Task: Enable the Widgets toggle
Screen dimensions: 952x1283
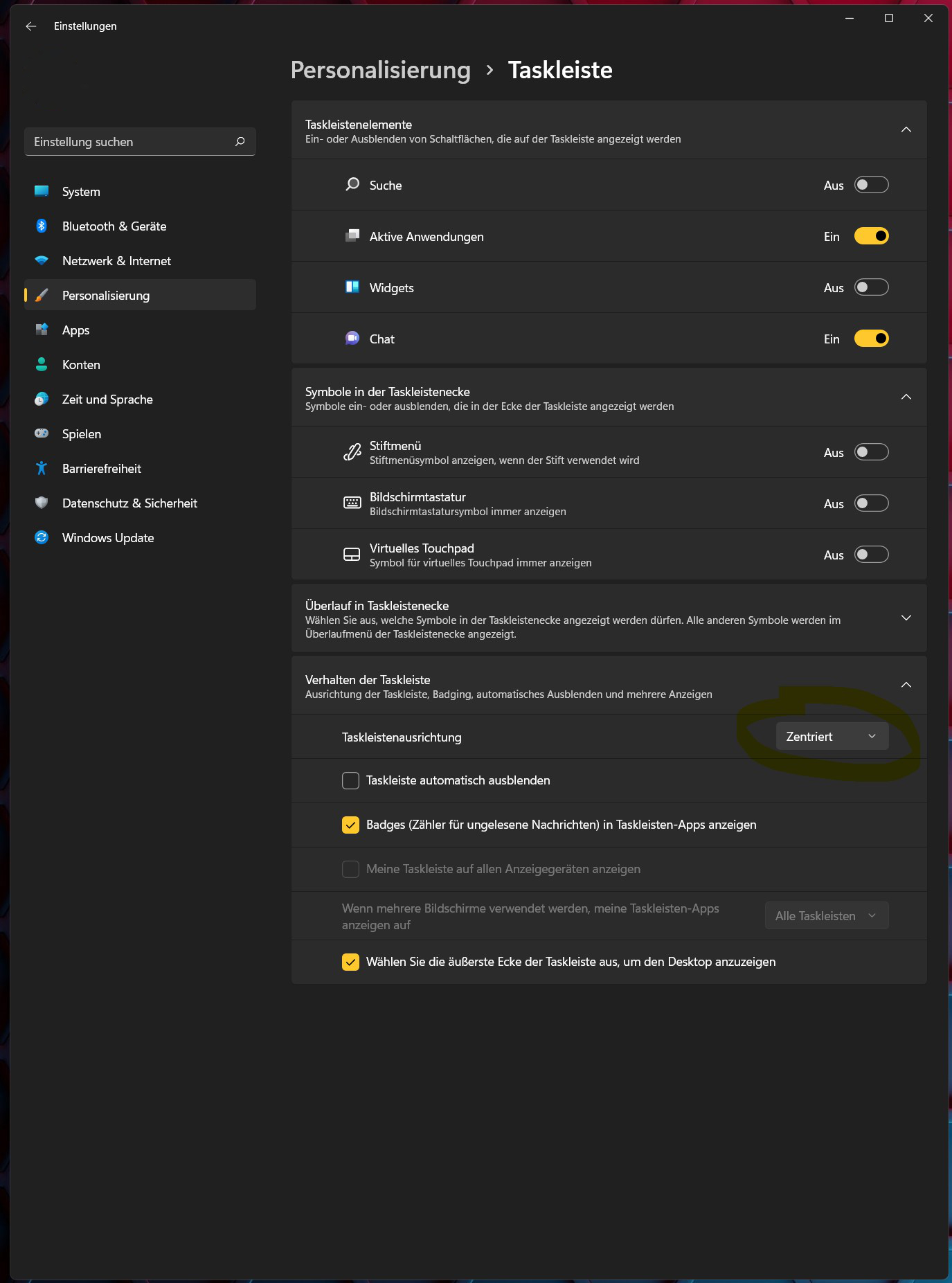Action: coord(871,287)
